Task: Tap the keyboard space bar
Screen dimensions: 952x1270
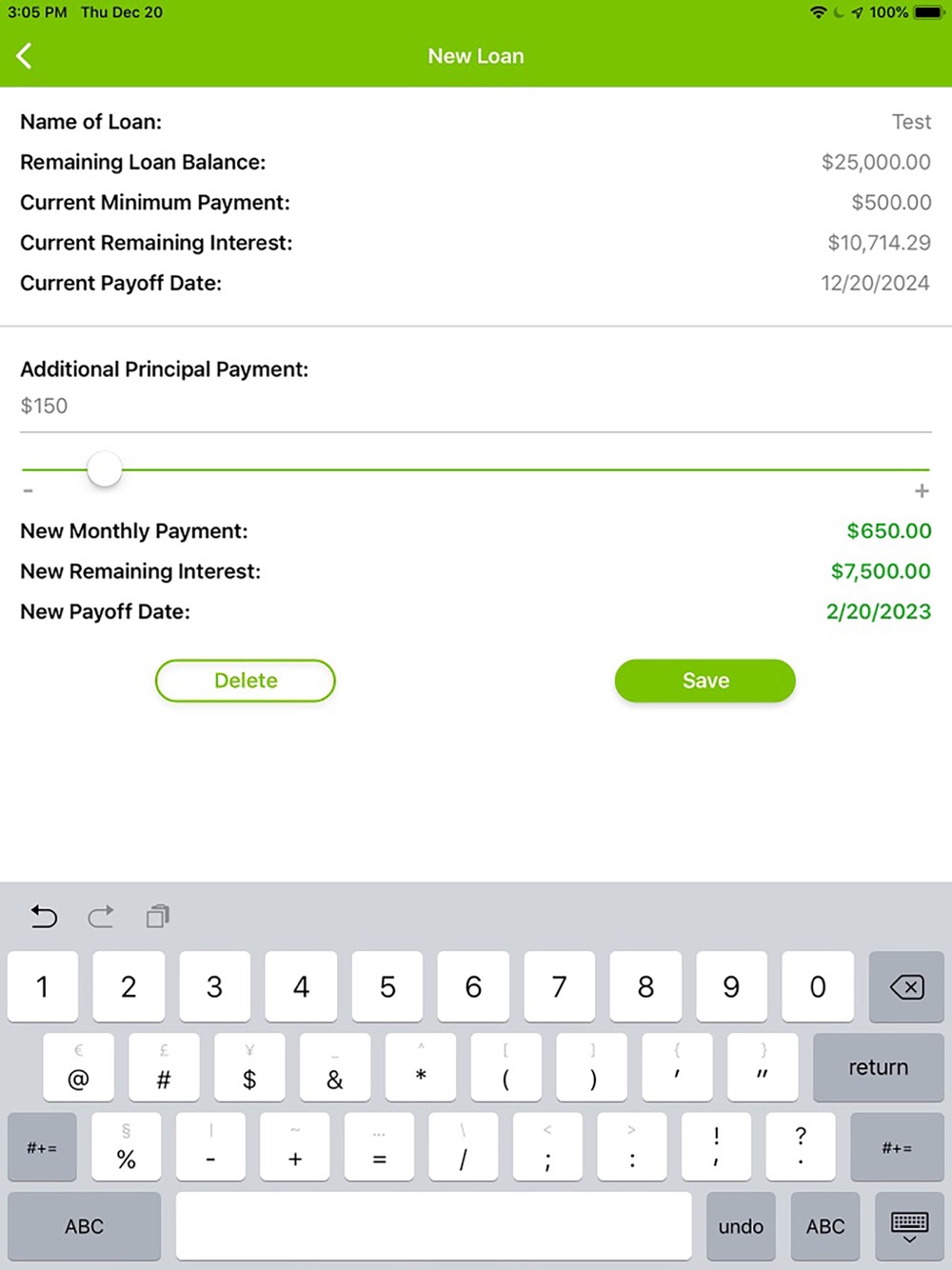Action: coord(434,1226)
